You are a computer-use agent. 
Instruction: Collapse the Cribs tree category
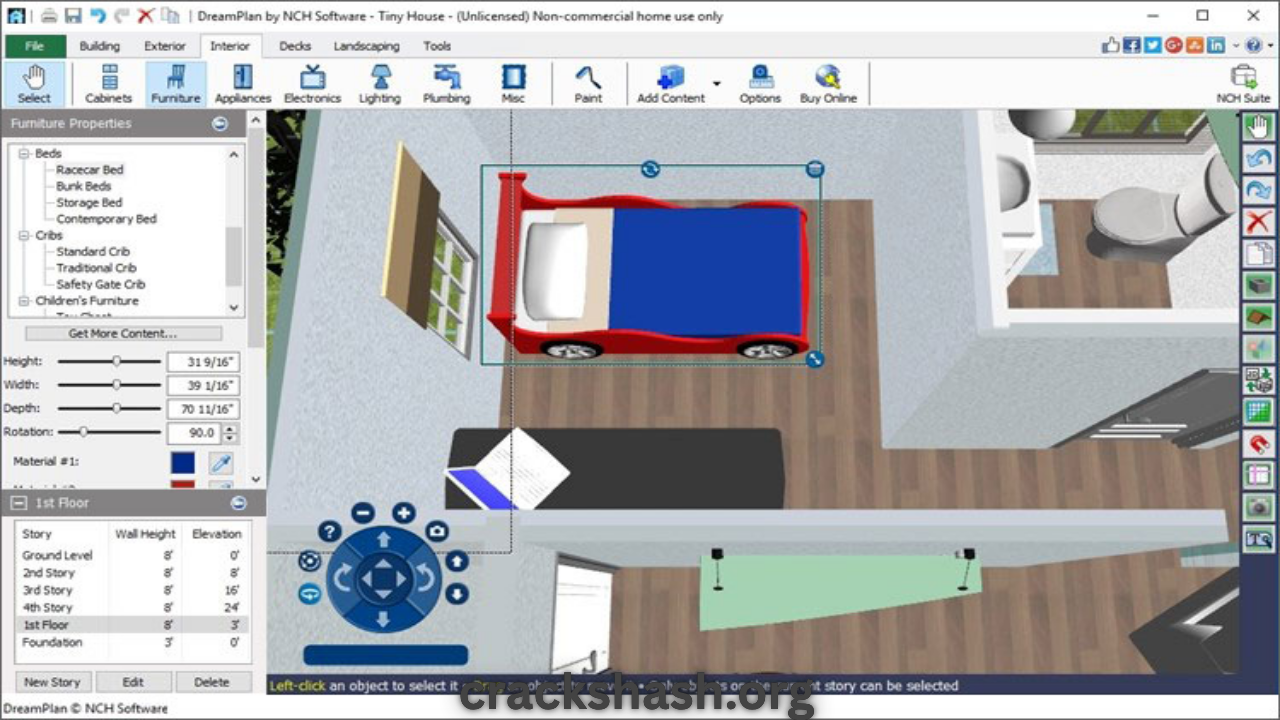25,236
